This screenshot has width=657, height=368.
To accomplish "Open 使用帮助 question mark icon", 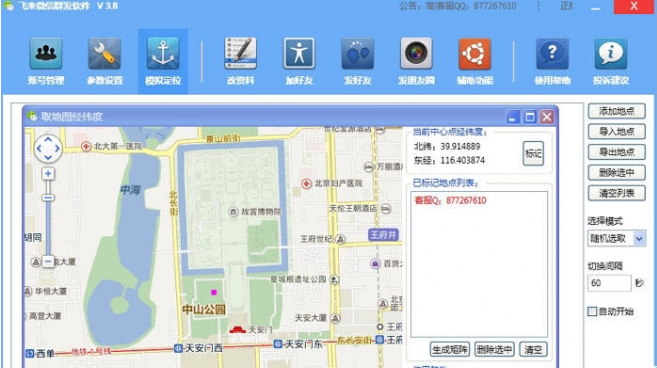I will (x=552, y=53).
